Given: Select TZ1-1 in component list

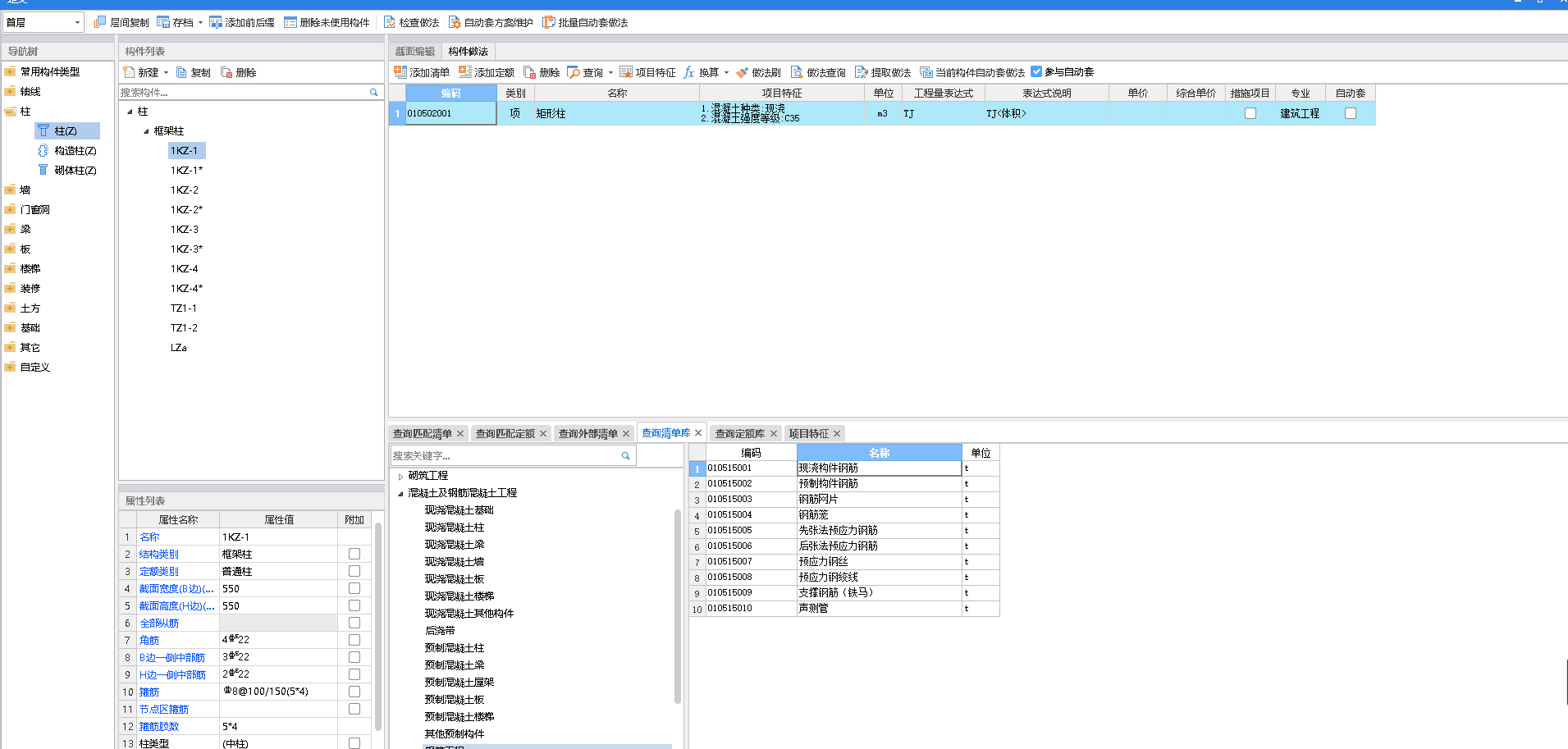Looking at the screenshot, I should [x=184, y=308].
